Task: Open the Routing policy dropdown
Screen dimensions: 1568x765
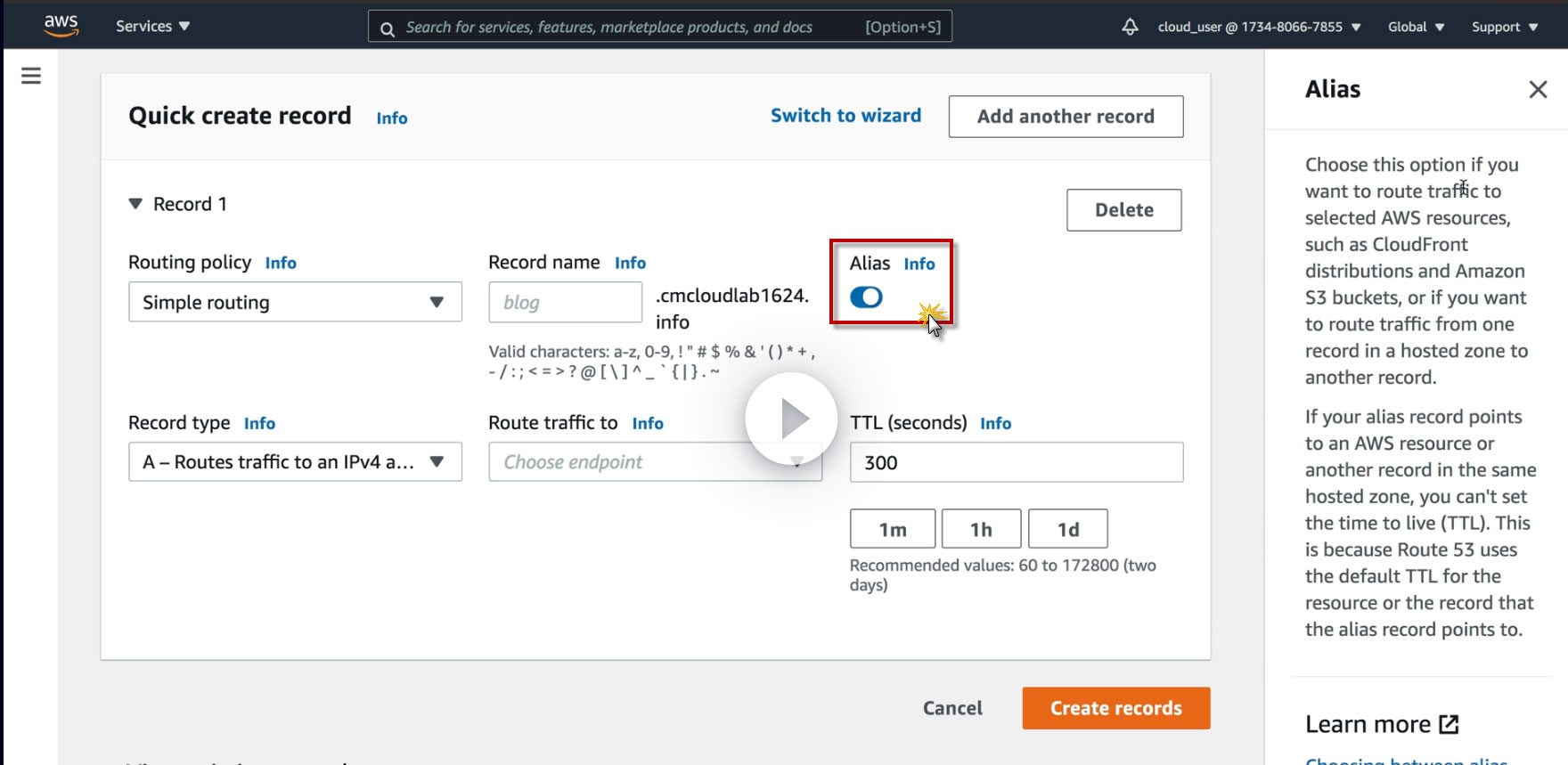Action: tap(295, 302)
